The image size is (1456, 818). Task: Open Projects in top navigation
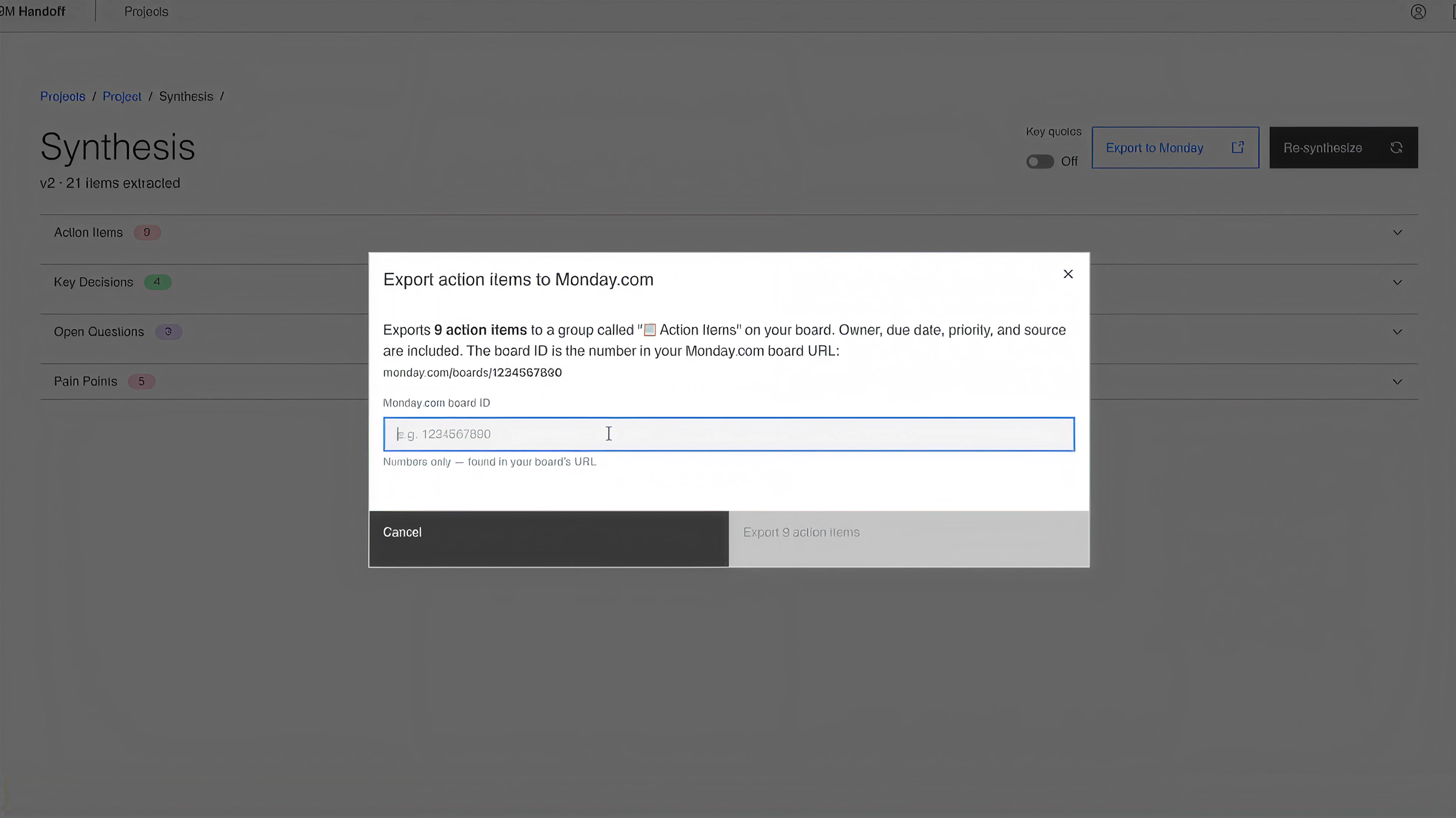pos(146,12)
